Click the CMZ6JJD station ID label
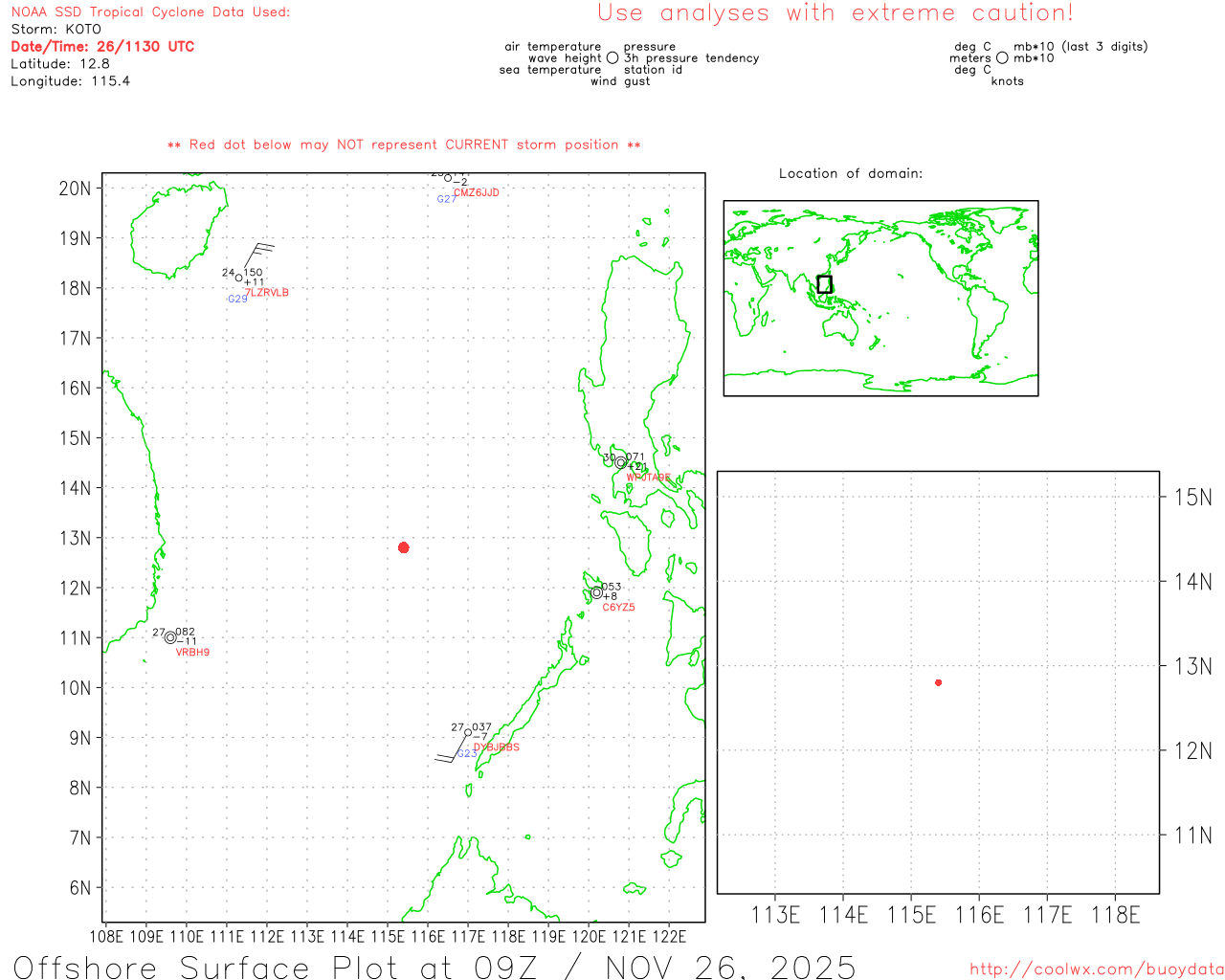1225x980 pixels. click(476, 193)
